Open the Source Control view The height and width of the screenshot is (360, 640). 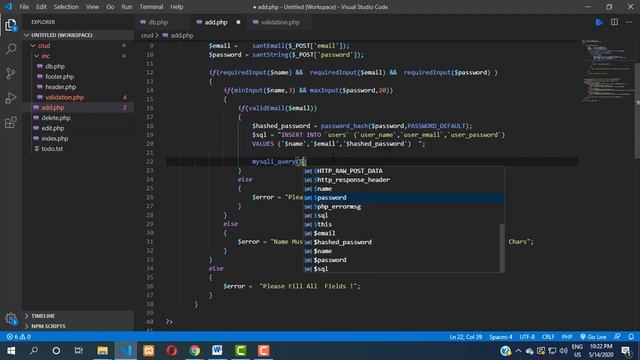pyautogui.click(x=11, y=73)
